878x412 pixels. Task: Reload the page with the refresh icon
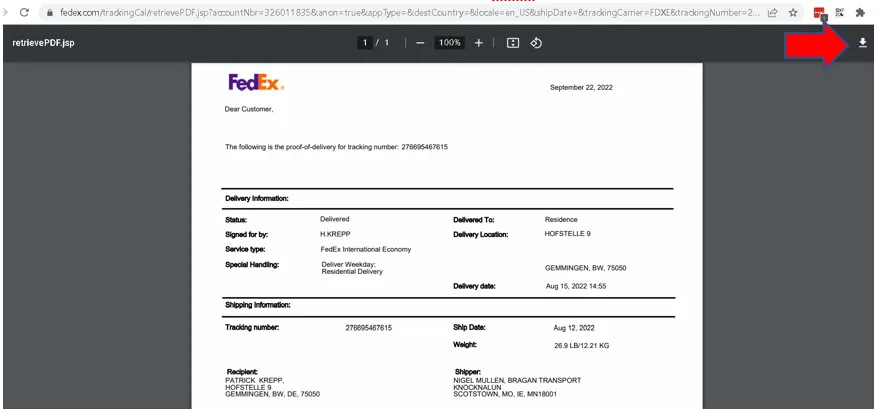pos(24,12)
